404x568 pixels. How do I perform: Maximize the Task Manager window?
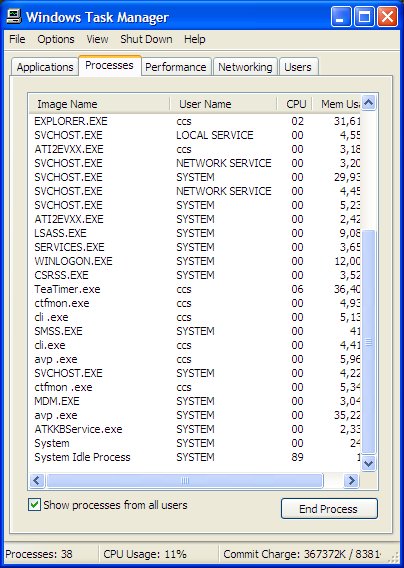364,17
